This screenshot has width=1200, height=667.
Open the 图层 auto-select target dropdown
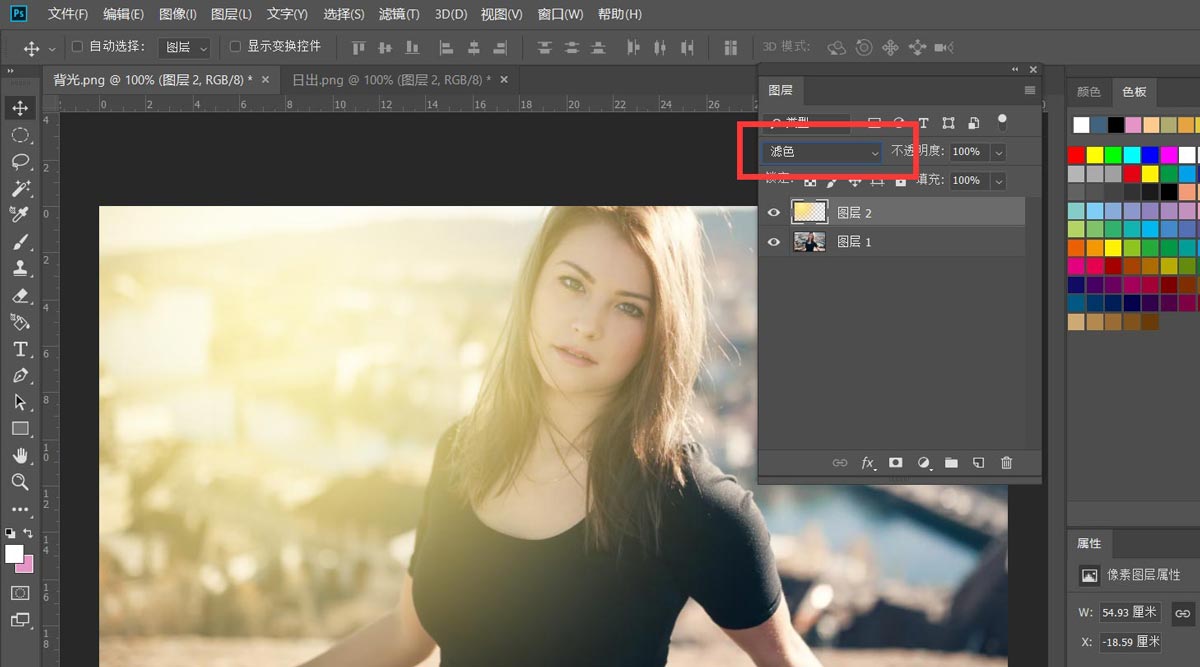coord(186,48)
